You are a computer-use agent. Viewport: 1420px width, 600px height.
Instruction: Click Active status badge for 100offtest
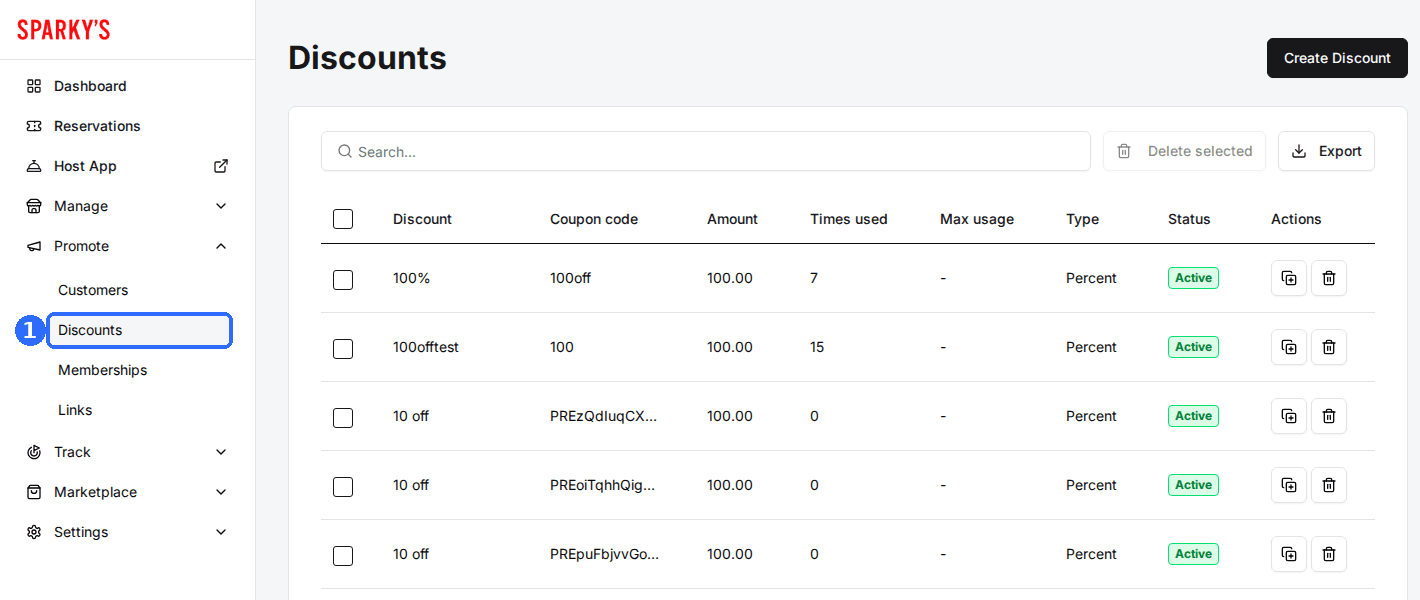point(1193,347)
